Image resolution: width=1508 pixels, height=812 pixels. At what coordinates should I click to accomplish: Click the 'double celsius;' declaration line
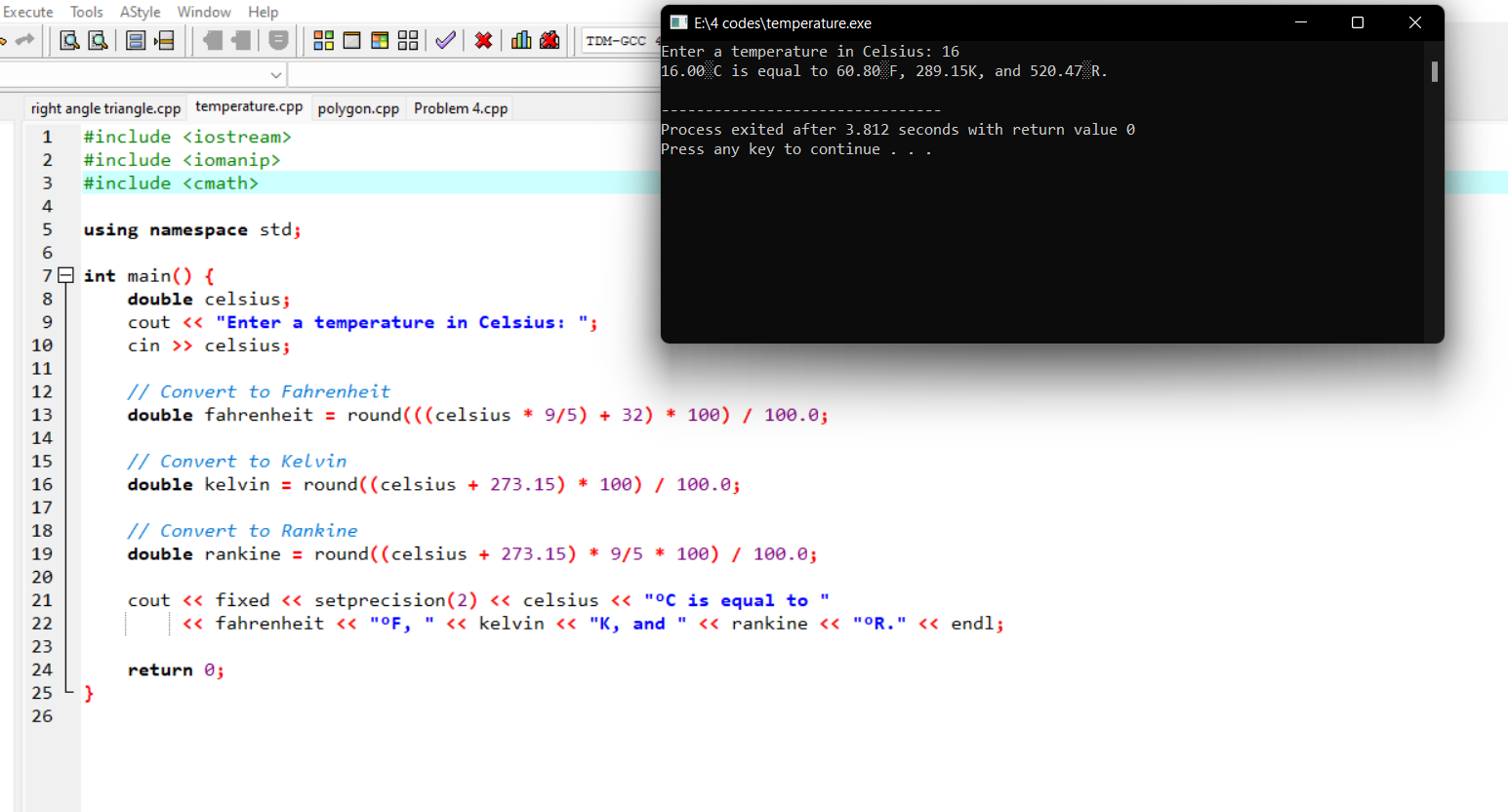(209, 299)
